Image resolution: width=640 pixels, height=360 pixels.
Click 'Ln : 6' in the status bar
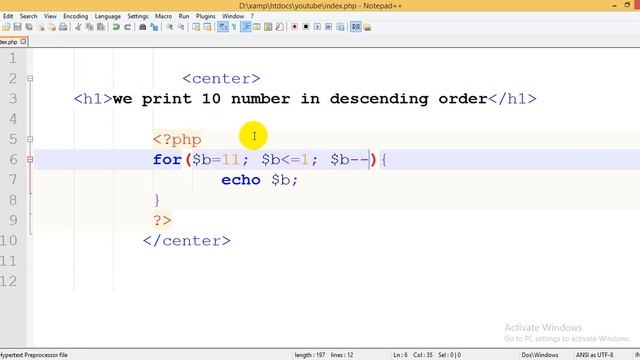point(400,355)
